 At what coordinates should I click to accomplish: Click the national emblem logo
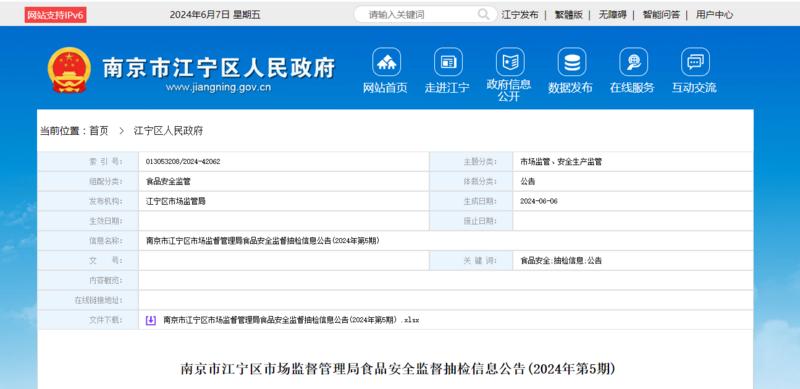(x=69, y=70)
